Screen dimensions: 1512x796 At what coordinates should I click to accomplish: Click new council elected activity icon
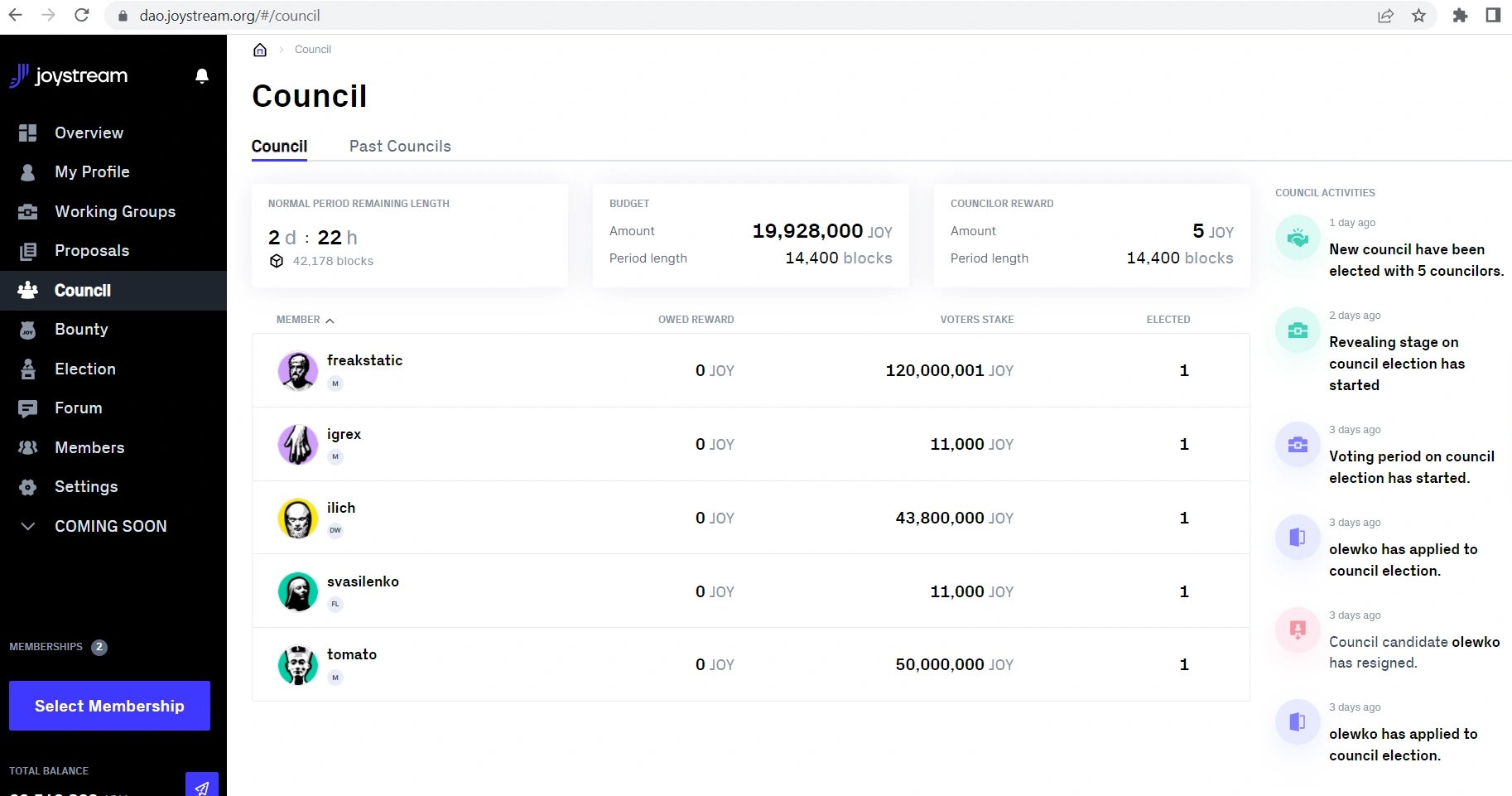click(x=1298, y=238)
